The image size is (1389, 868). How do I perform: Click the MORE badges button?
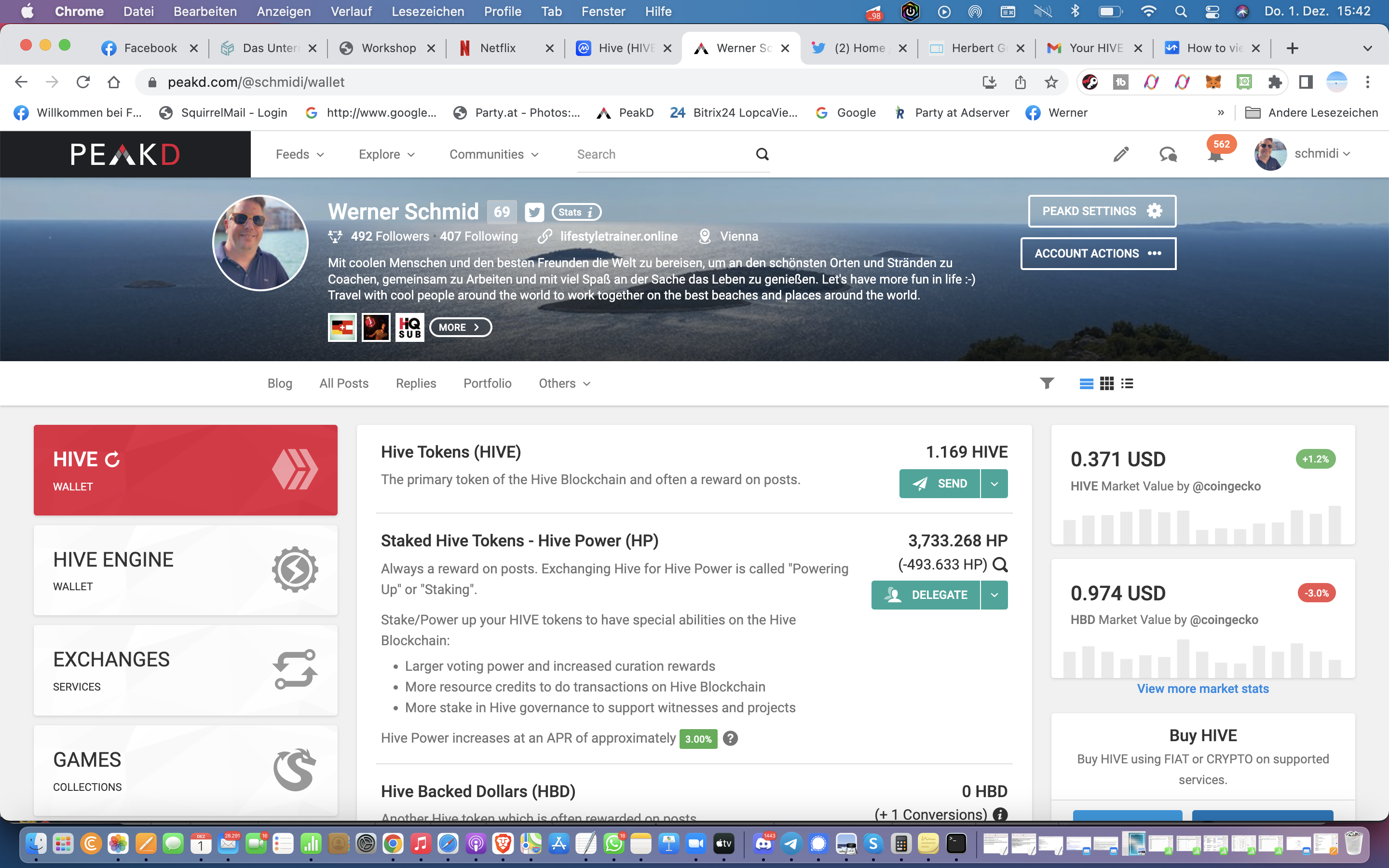pyautogui.click(x=460, y=327)
